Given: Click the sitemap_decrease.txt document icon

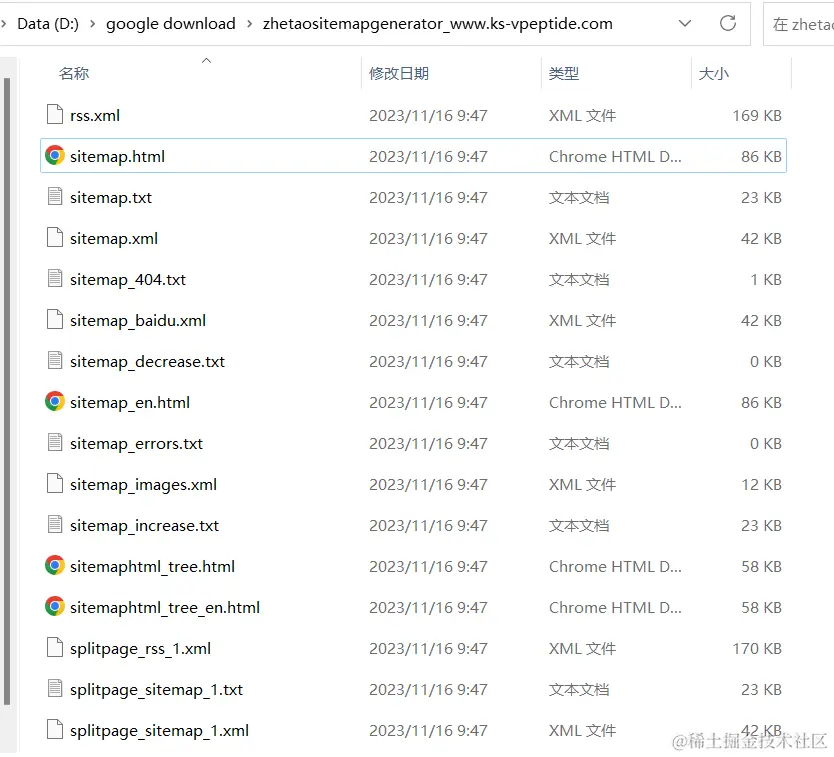Looking at the screenshot, I should 55,360.
